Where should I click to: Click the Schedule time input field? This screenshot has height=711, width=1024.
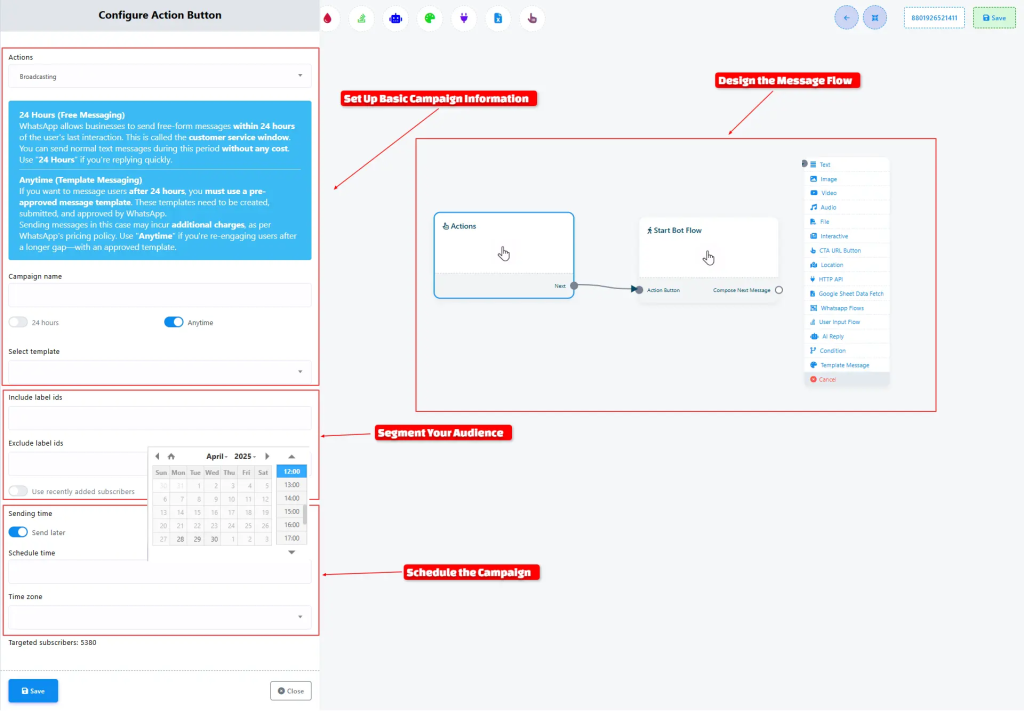coord(159,572)
